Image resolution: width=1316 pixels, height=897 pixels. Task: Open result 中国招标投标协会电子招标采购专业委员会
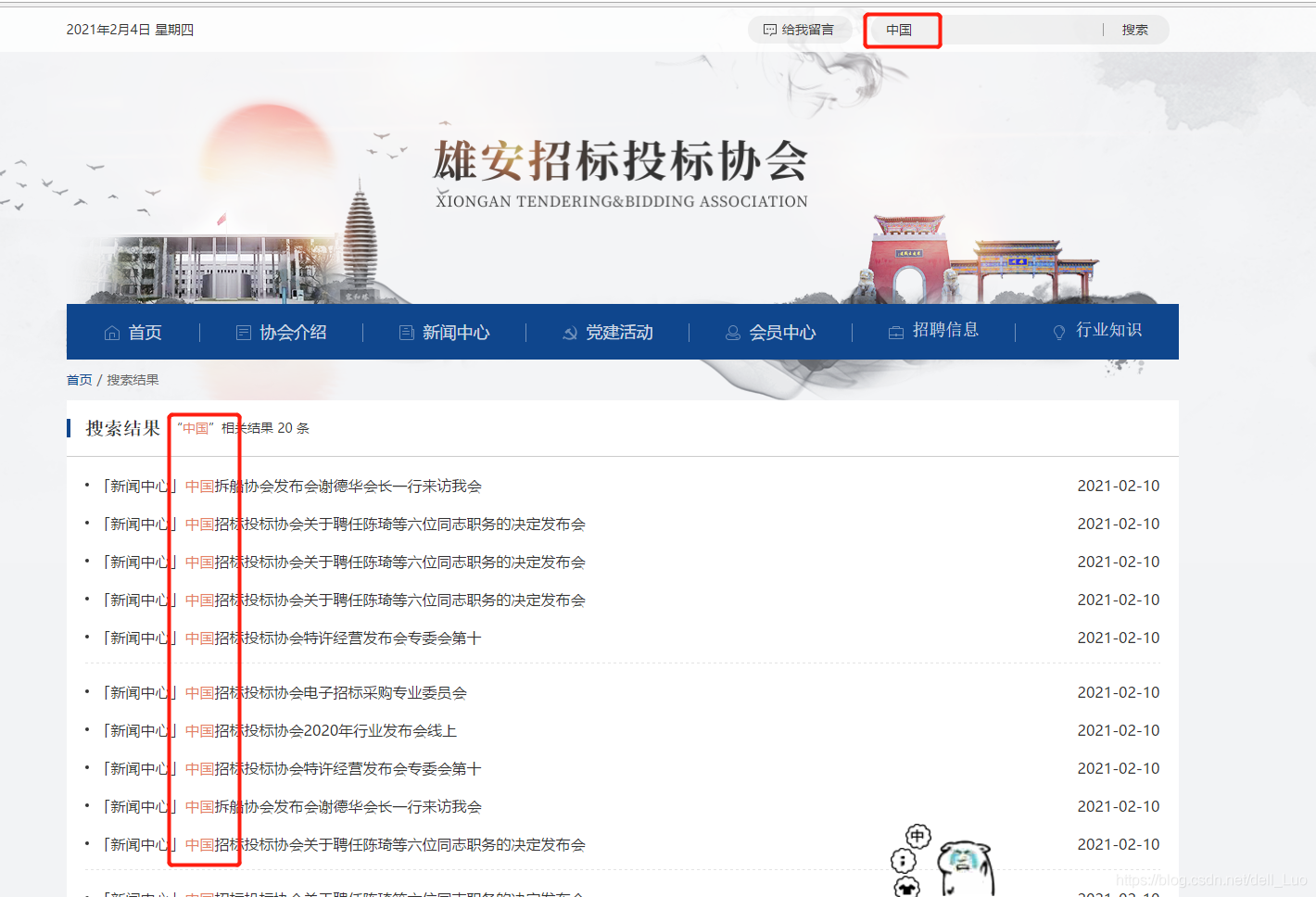326,692
